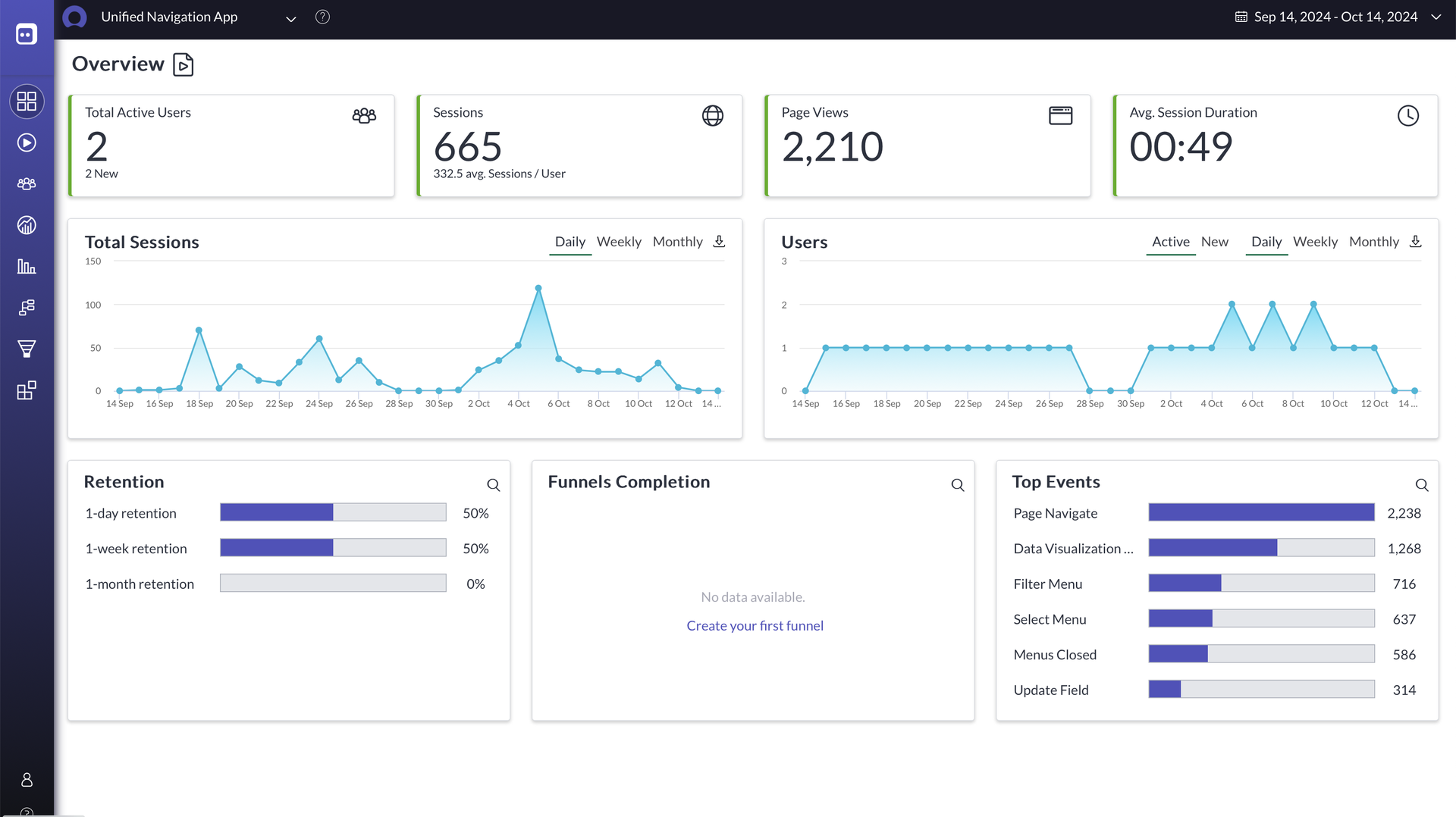
Task: Switch Total Sessions to Weekly
Action: pos(619,242)
